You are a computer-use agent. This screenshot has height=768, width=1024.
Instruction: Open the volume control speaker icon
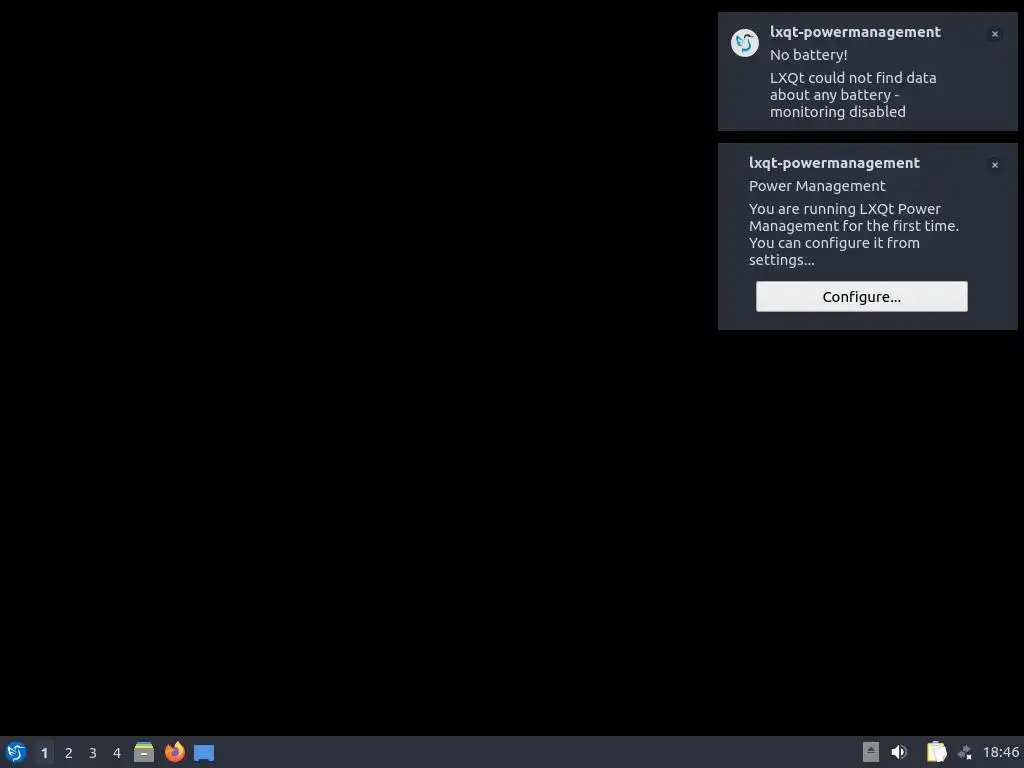coord(899,752)
